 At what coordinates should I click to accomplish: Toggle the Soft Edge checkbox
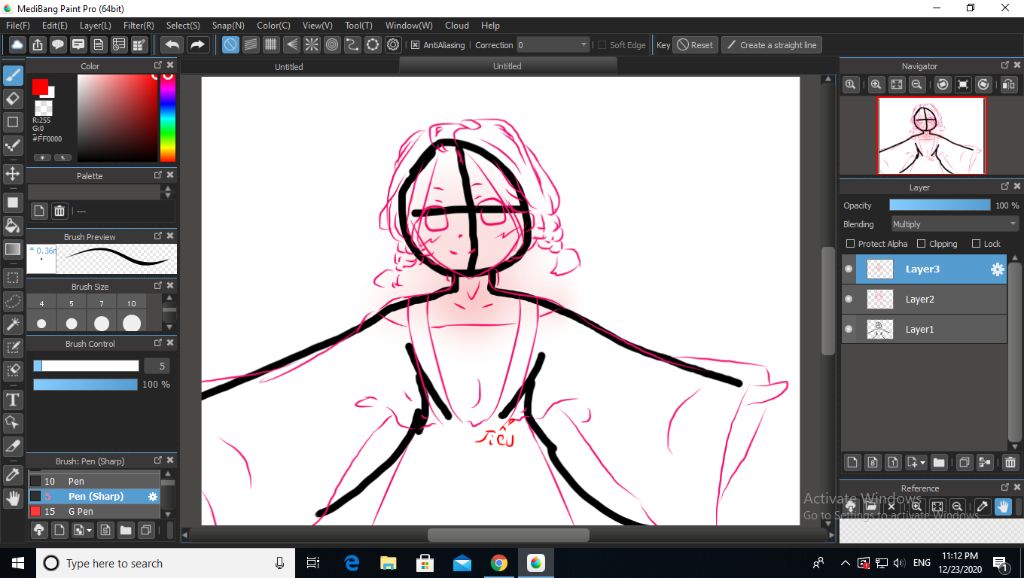pos(601,45)
